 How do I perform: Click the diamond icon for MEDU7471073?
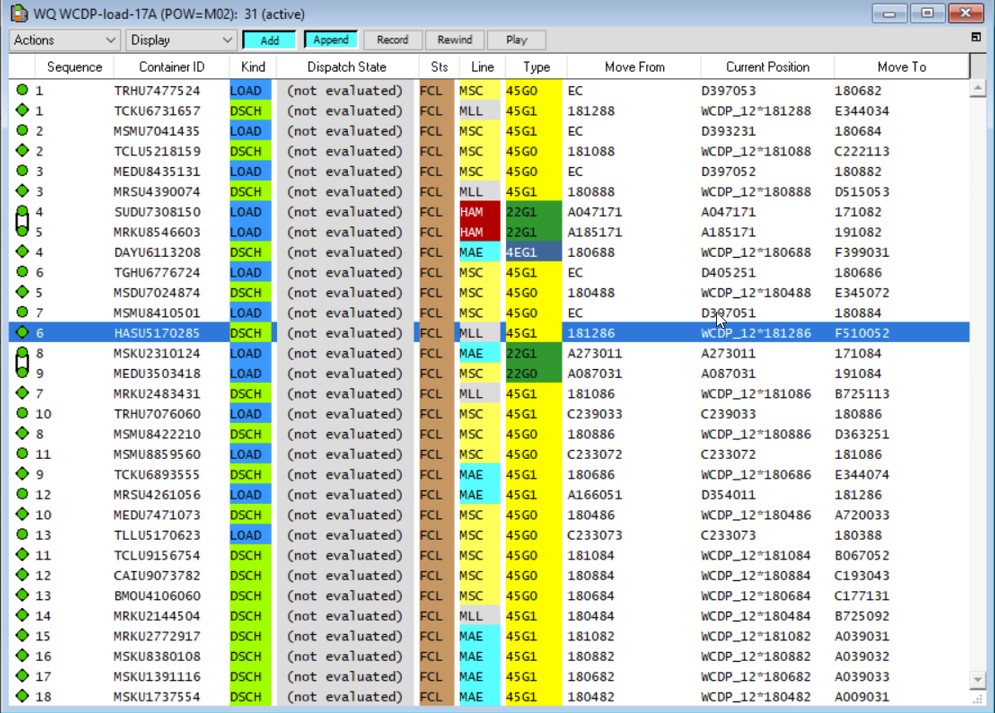(22, 514)
